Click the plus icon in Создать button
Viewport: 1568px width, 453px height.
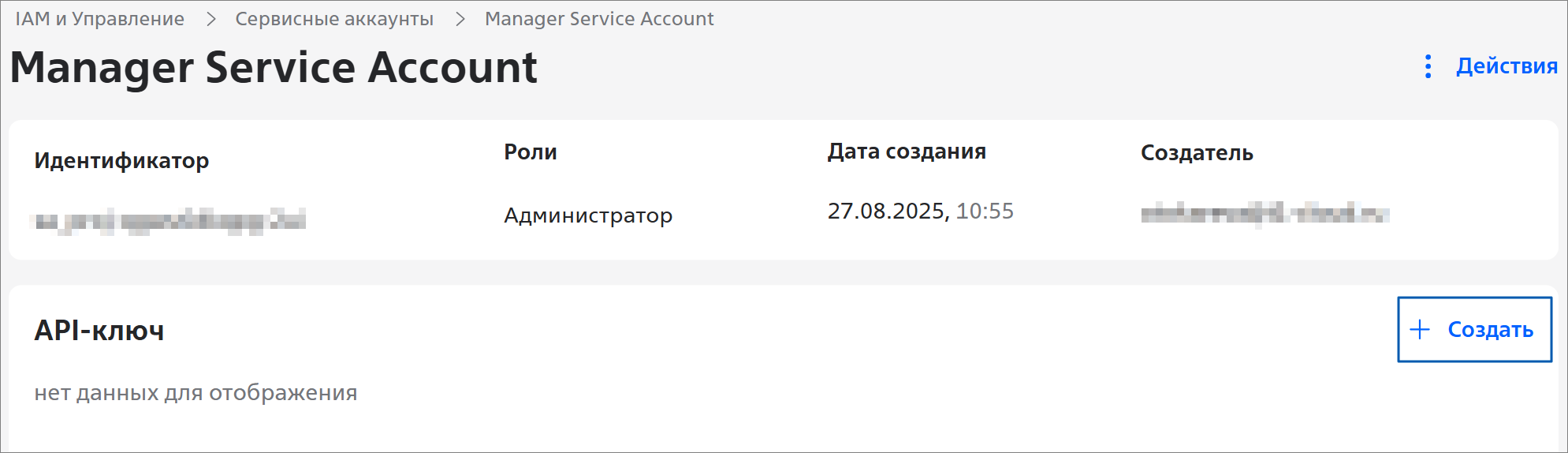point(1420,330)
